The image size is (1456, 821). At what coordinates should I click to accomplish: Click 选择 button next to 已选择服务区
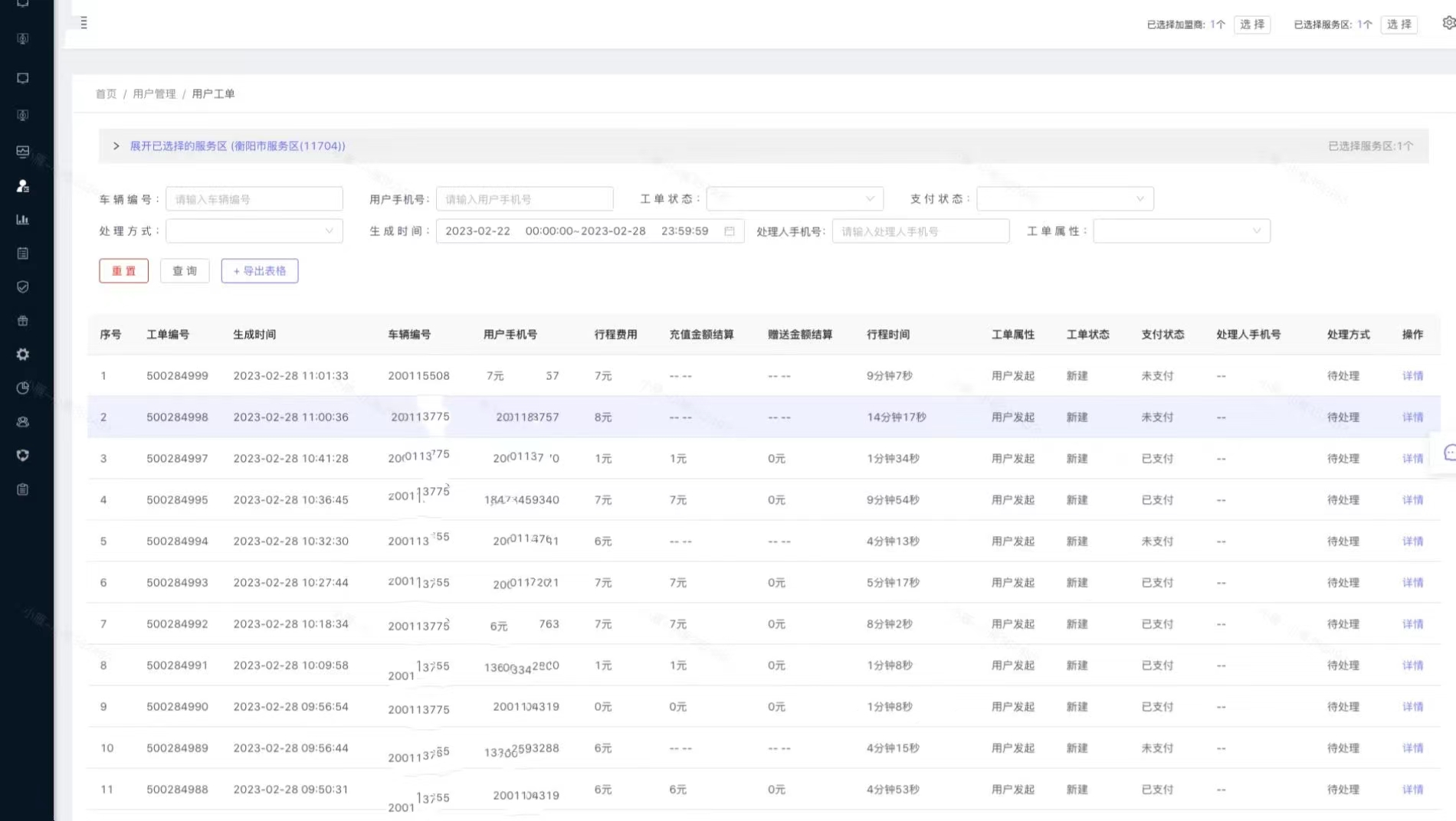point(1399,25)
